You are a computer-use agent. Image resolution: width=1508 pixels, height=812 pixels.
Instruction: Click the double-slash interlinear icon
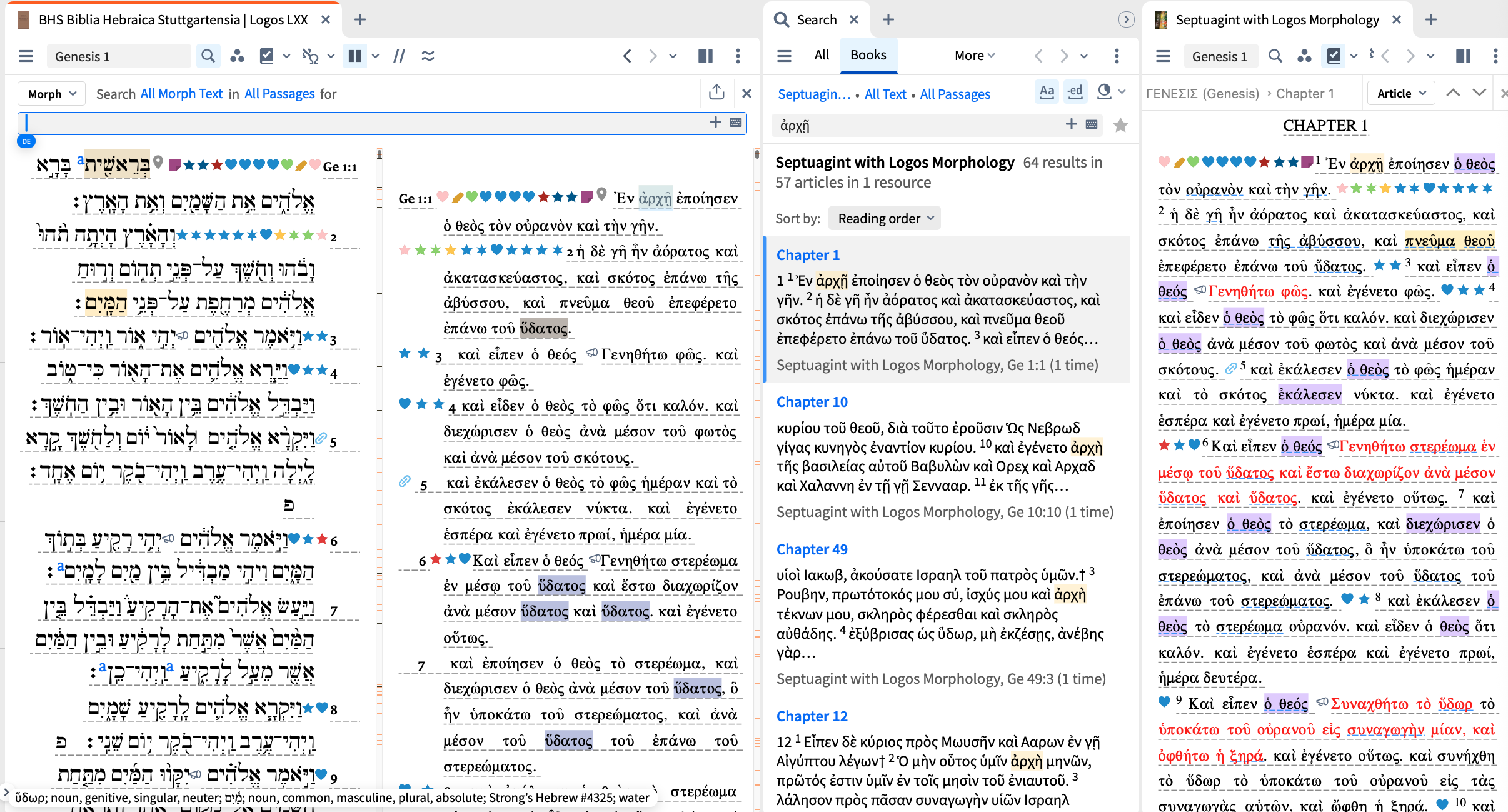[x=399, y=56]
